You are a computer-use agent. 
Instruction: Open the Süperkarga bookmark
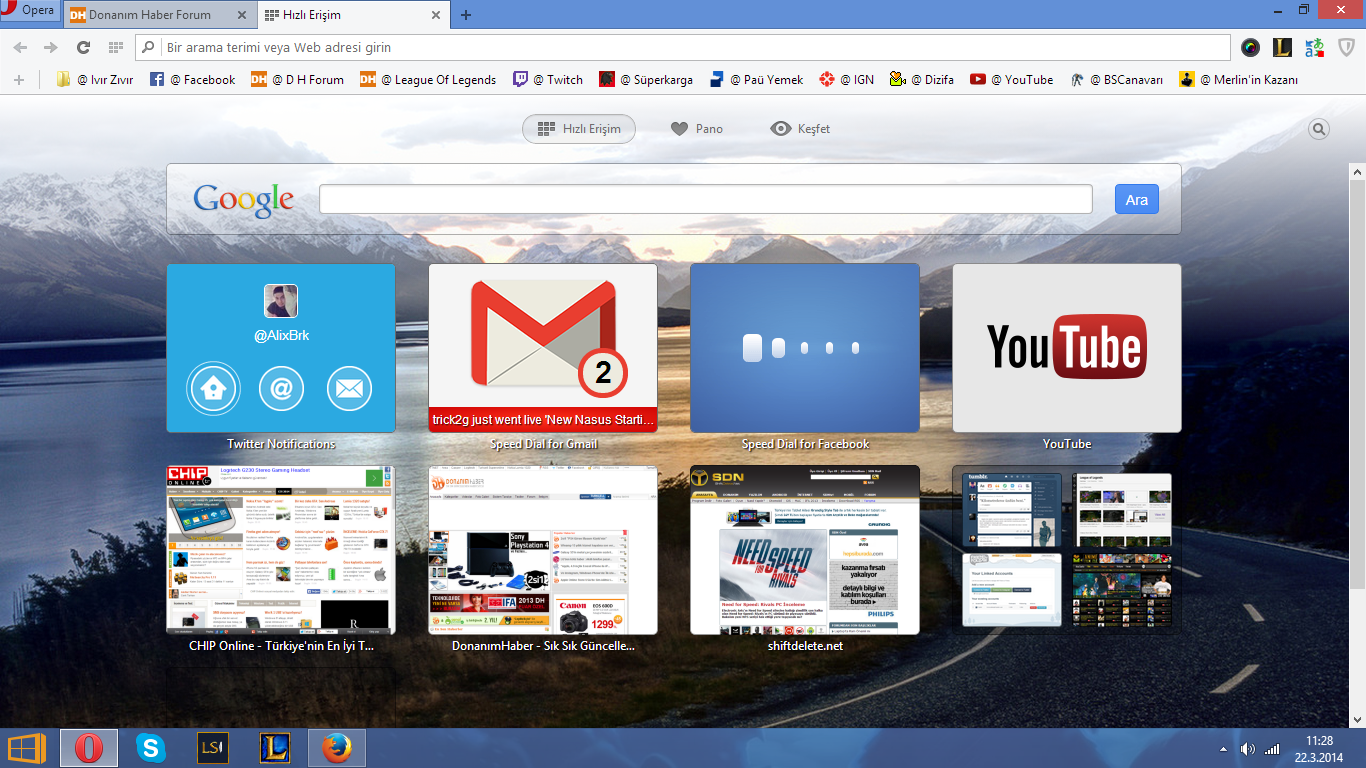coord(646,79)
